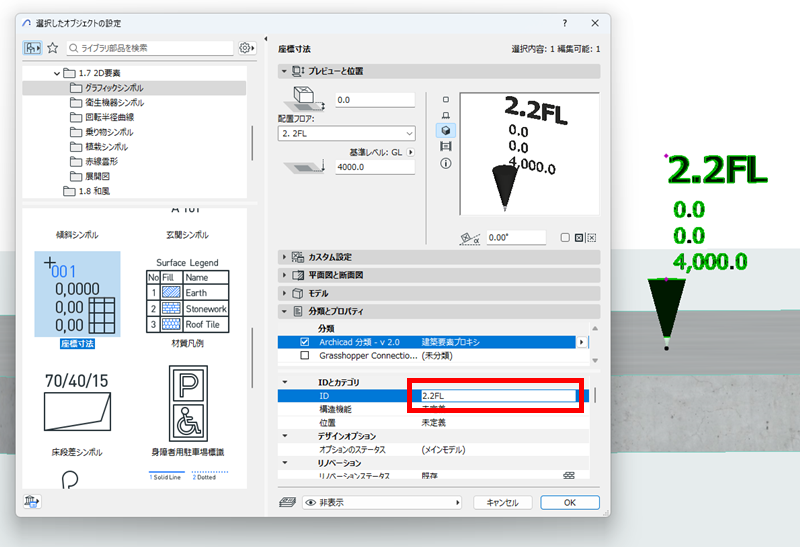The width and height of the screenshot is (800, 547).
Task: Click the classification list scroll up arrow
Action: 595,328
